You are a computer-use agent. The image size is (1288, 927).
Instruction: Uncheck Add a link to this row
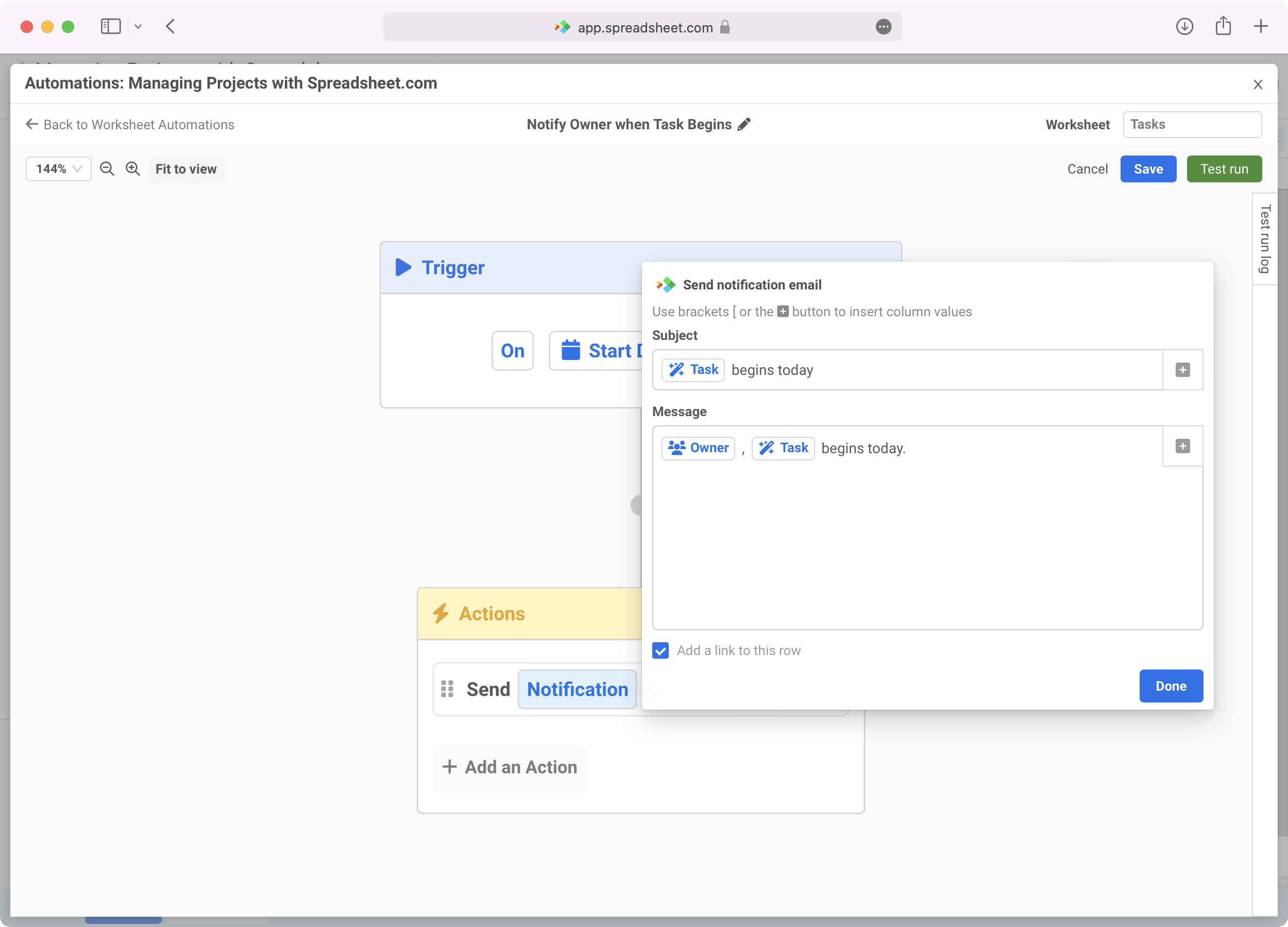pos(660,650)
